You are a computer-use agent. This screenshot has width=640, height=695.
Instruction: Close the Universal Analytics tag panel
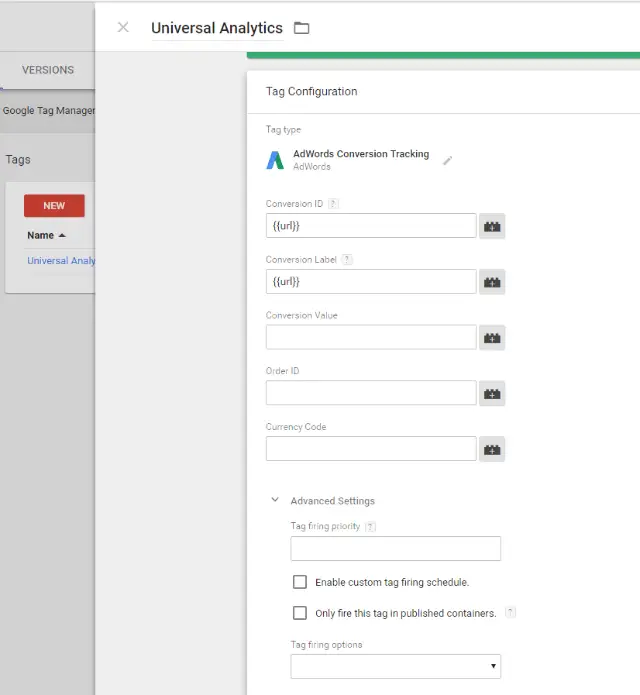coord(123,28)
